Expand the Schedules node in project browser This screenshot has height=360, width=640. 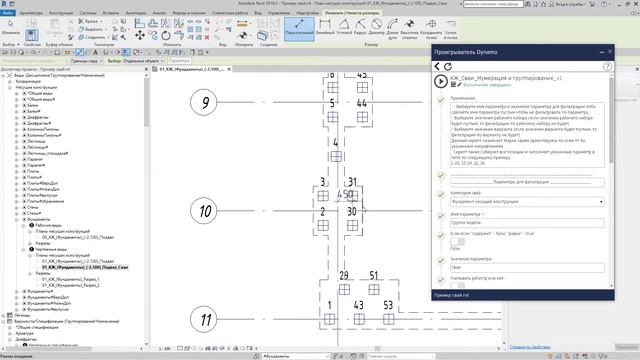(x=3, y=322)
